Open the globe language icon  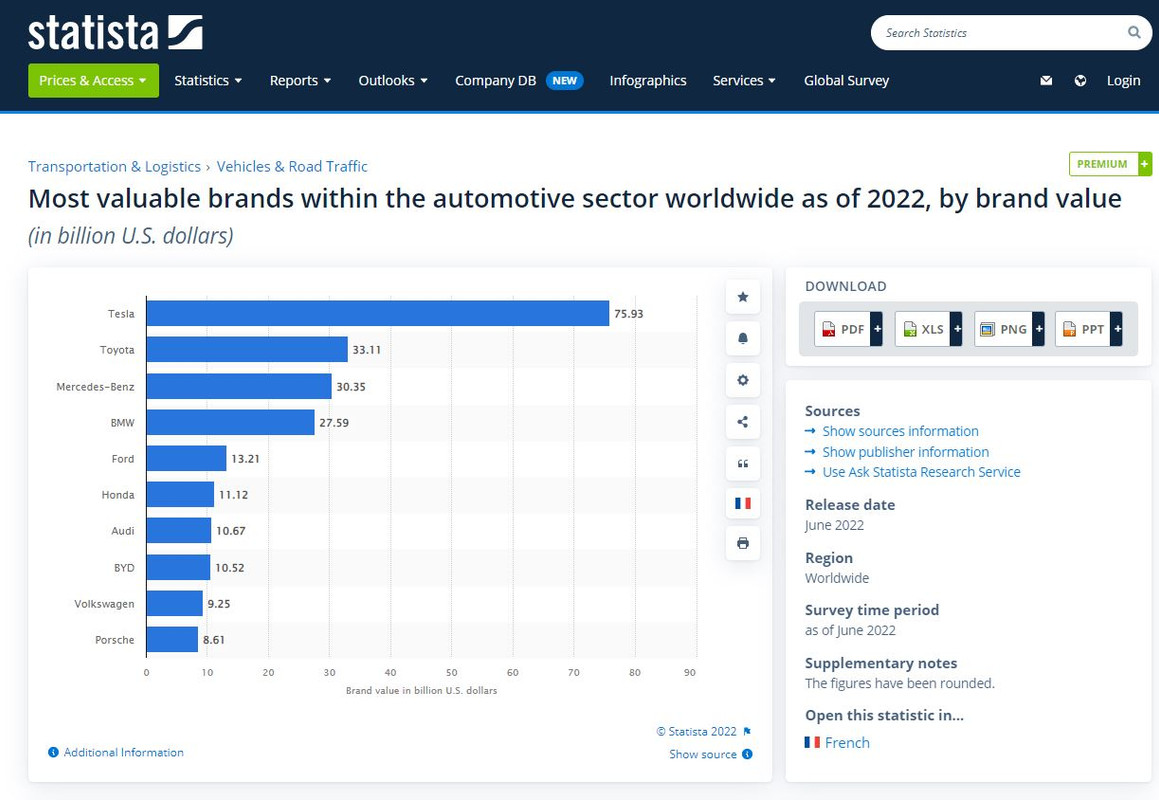pyautogui.click(x=1080, y=81)
